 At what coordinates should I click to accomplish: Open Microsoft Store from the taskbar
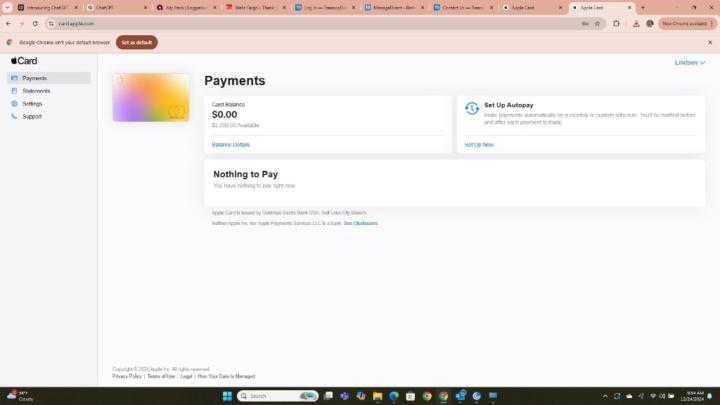(411, 396)
